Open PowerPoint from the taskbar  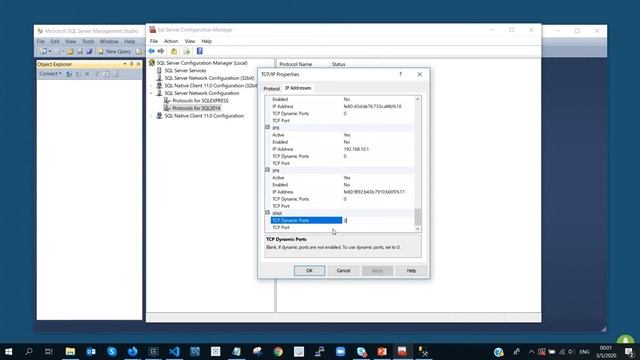382,351
